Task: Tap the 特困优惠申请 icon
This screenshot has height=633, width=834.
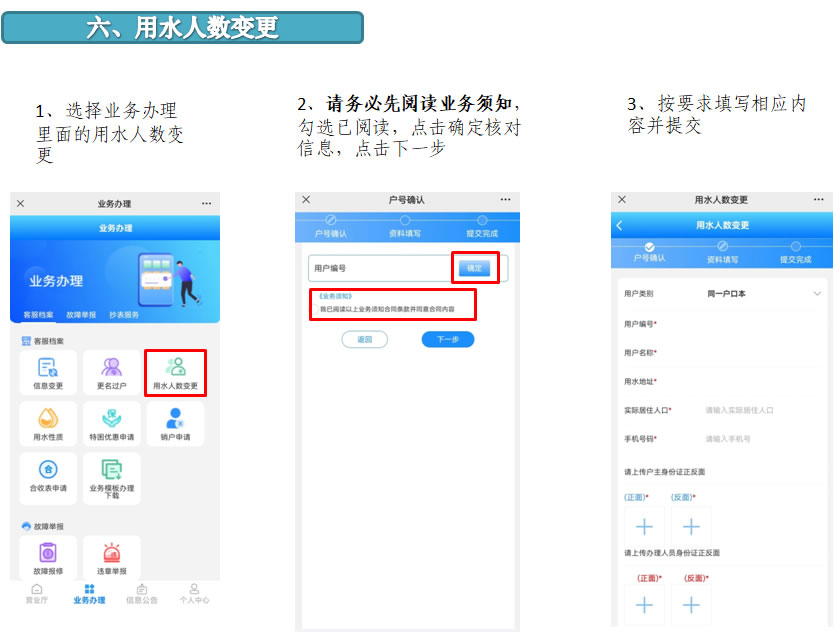Action: [x=111, y=423]
